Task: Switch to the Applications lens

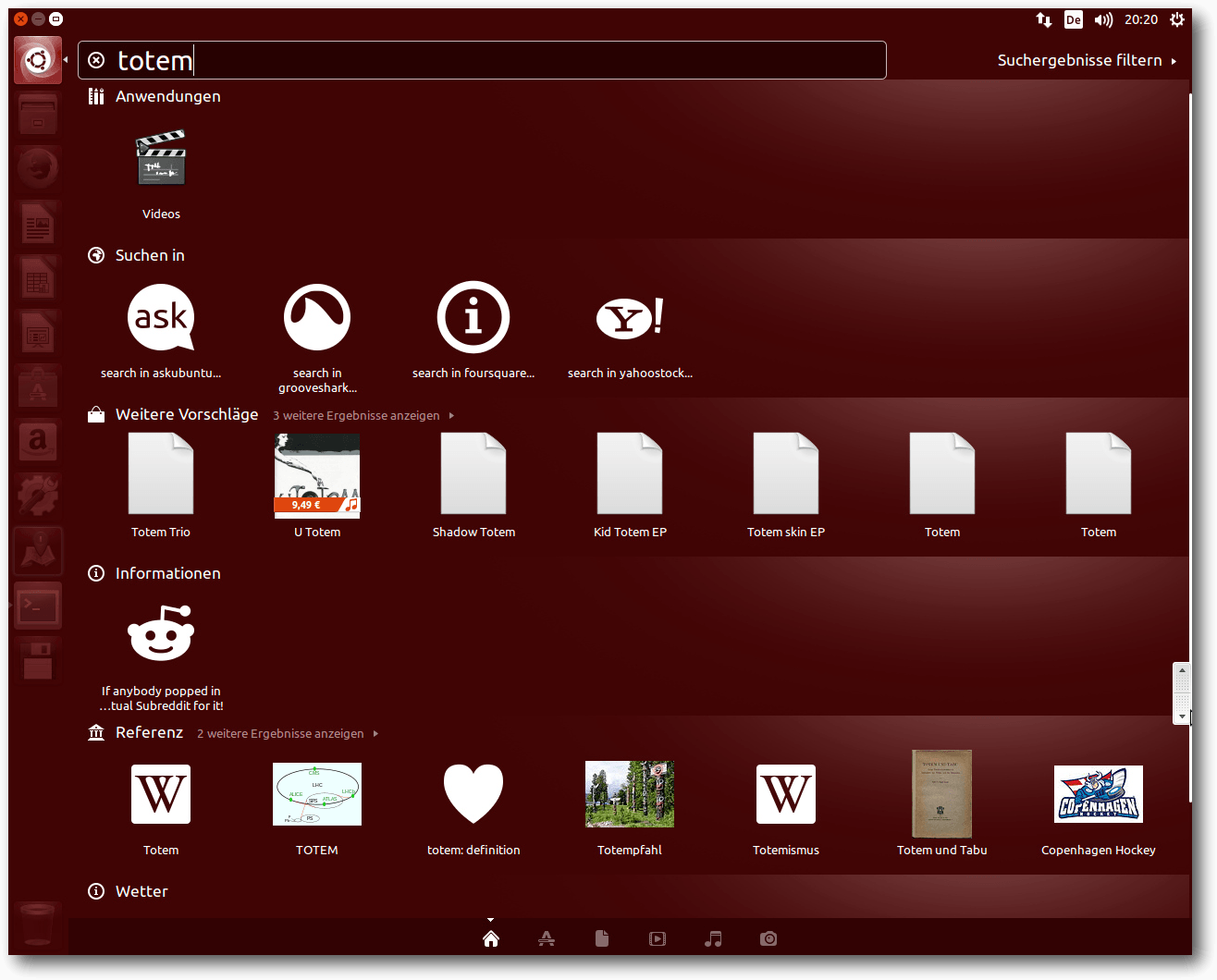Action: pyautogui.click(x=547, y=938)
